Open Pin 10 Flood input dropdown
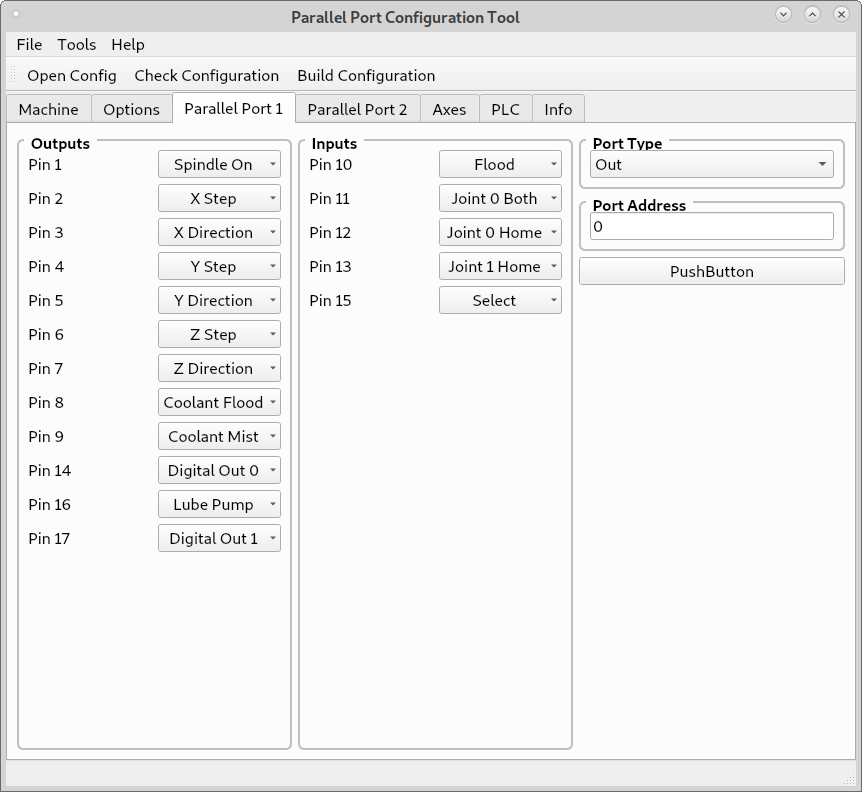Screen dimensions: 862x792 pyautogui.click(x=500, y=164)
